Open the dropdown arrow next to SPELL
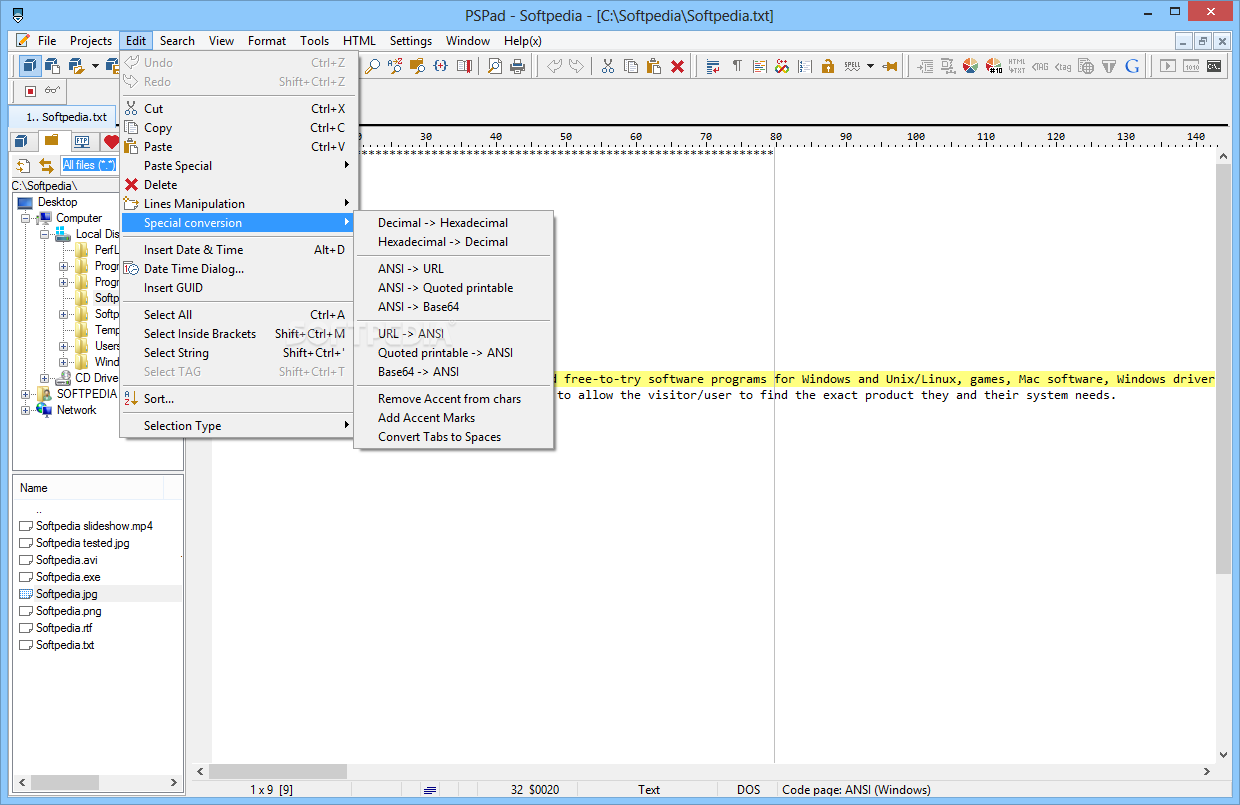 [x=870, y=66]
